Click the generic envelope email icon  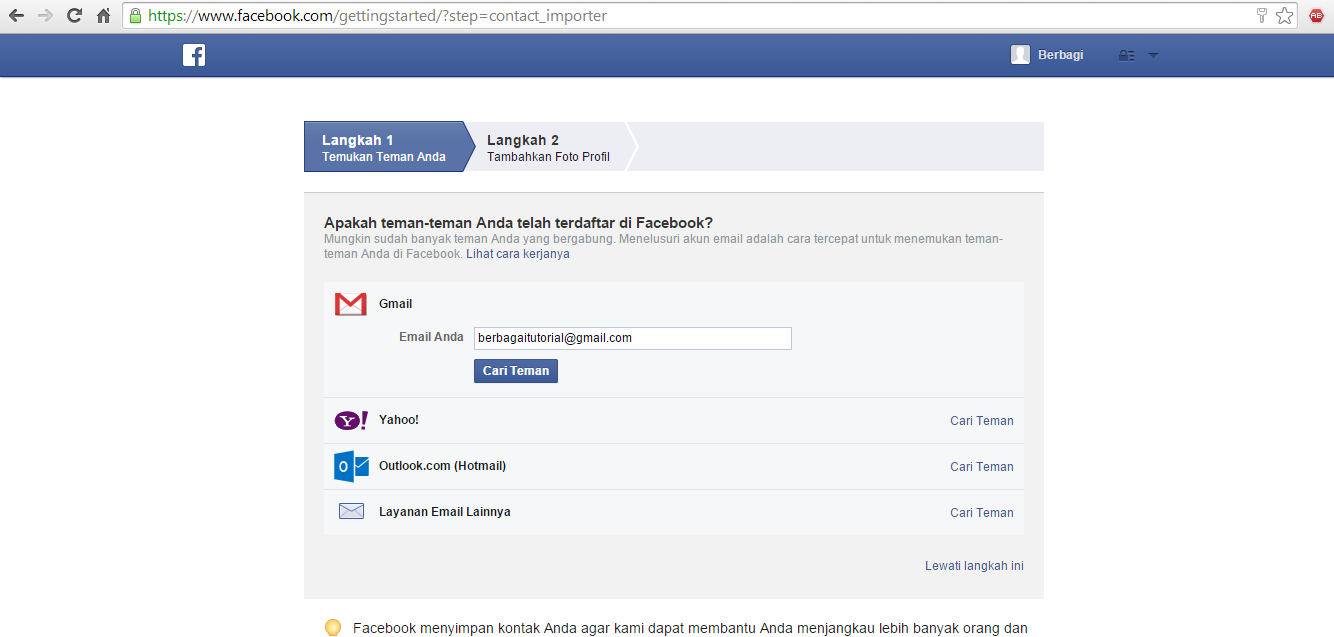pos(351,511)
